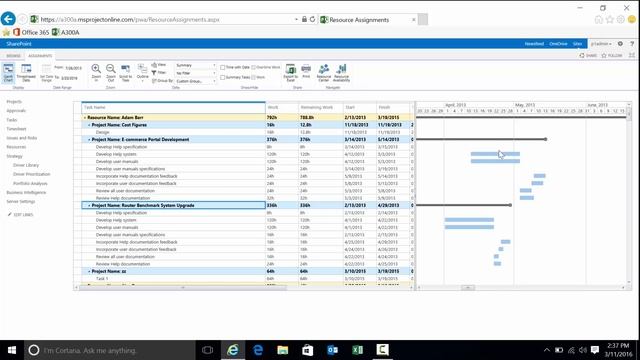This screenshot has height=360, width=640.
Task: Open the Set Date Range tool
Action: (47, 73)
